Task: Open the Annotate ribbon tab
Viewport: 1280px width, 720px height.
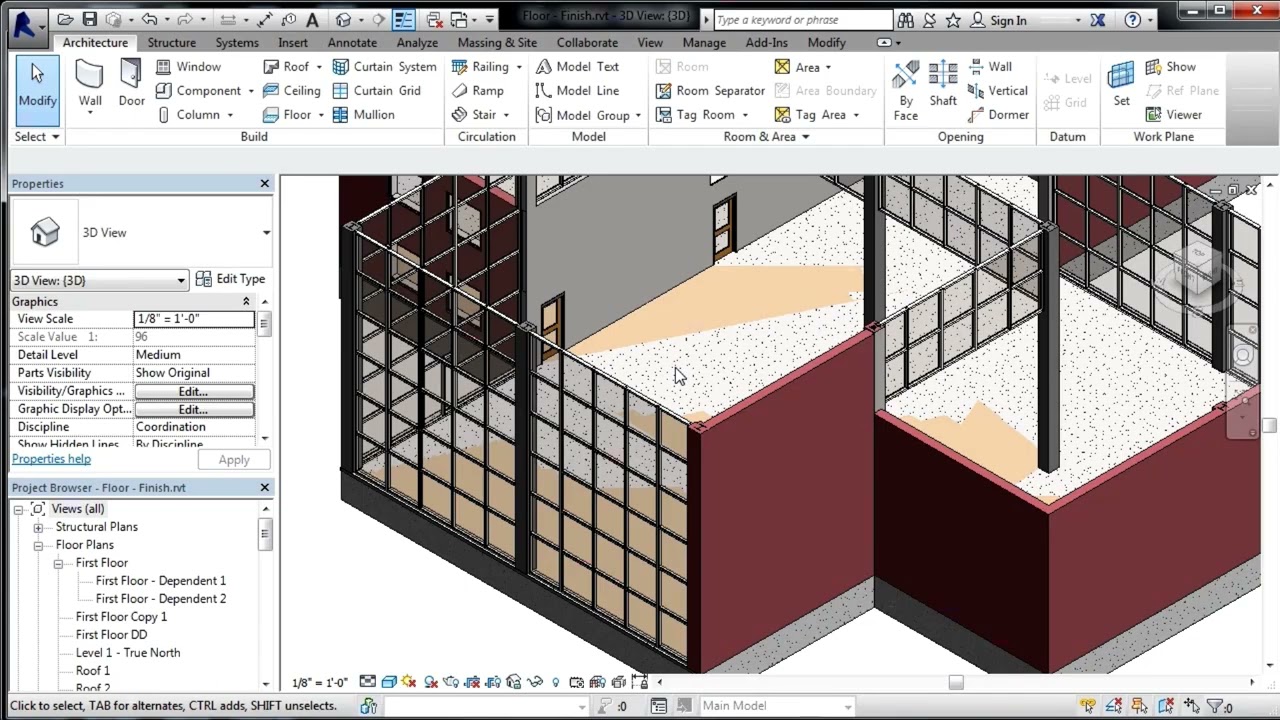Action: (x=352, y=43)
